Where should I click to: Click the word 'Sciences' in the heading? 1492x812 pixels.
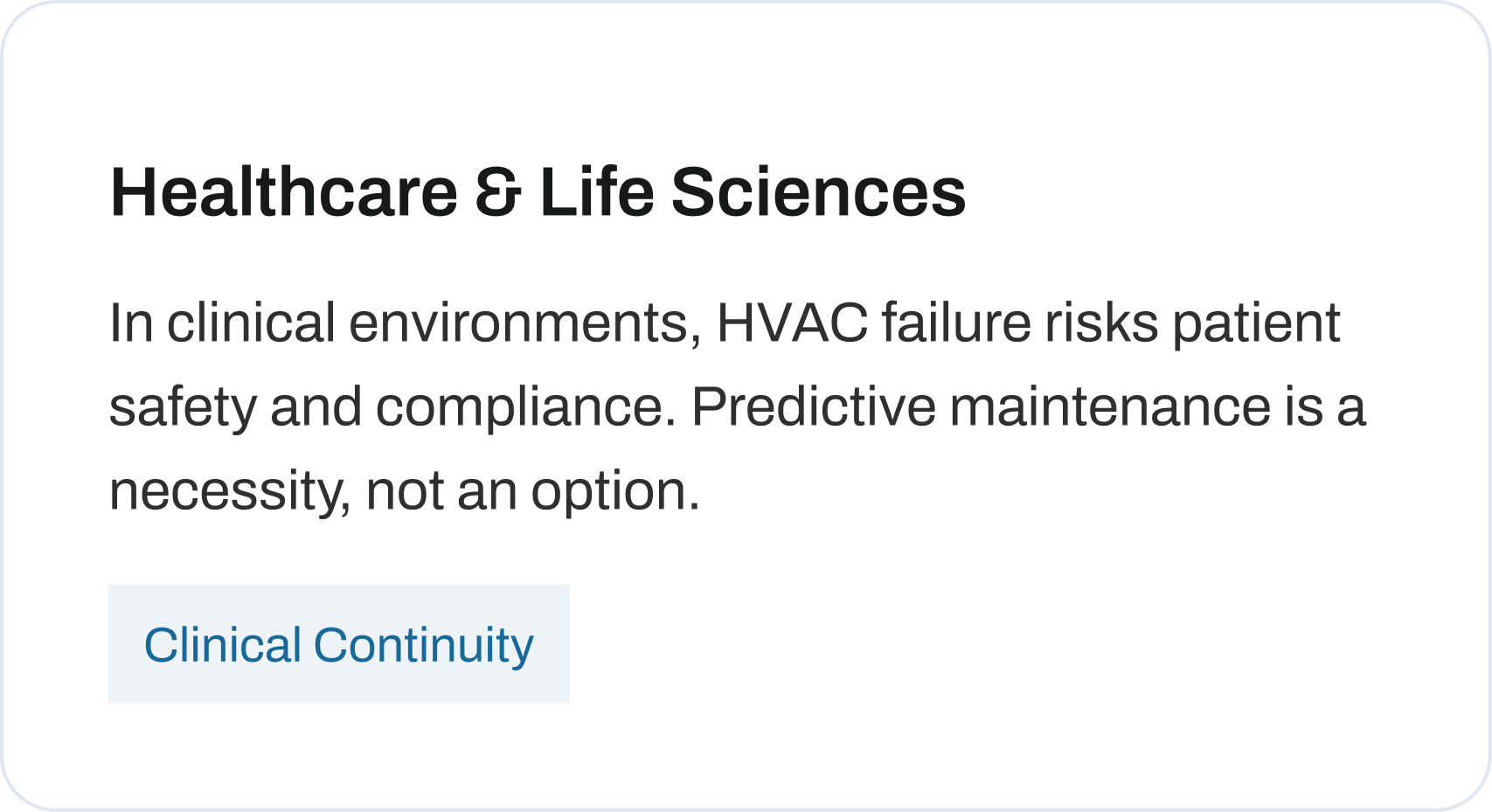pos(818,192)
